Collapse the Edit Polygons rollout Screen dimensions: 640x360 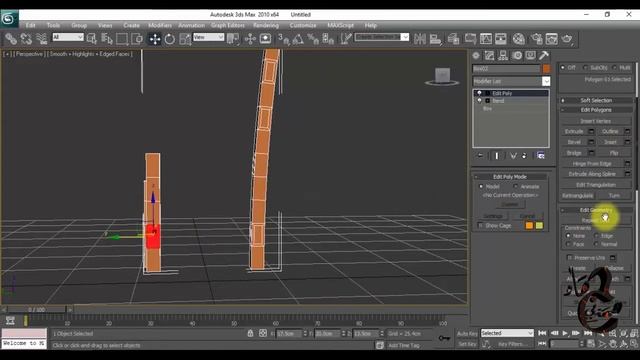[x=596, y=110]
